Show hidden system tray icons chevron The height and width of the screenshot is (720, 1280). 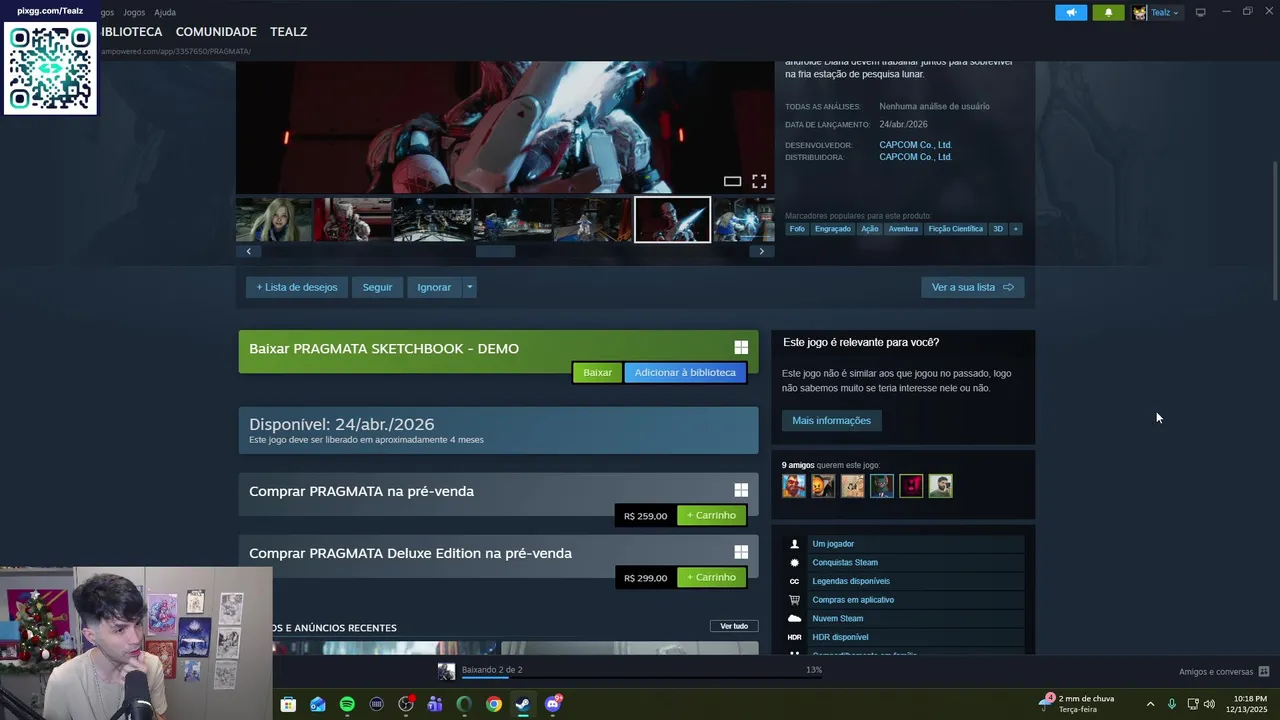pyautogui.click(x=1150, y=704)
